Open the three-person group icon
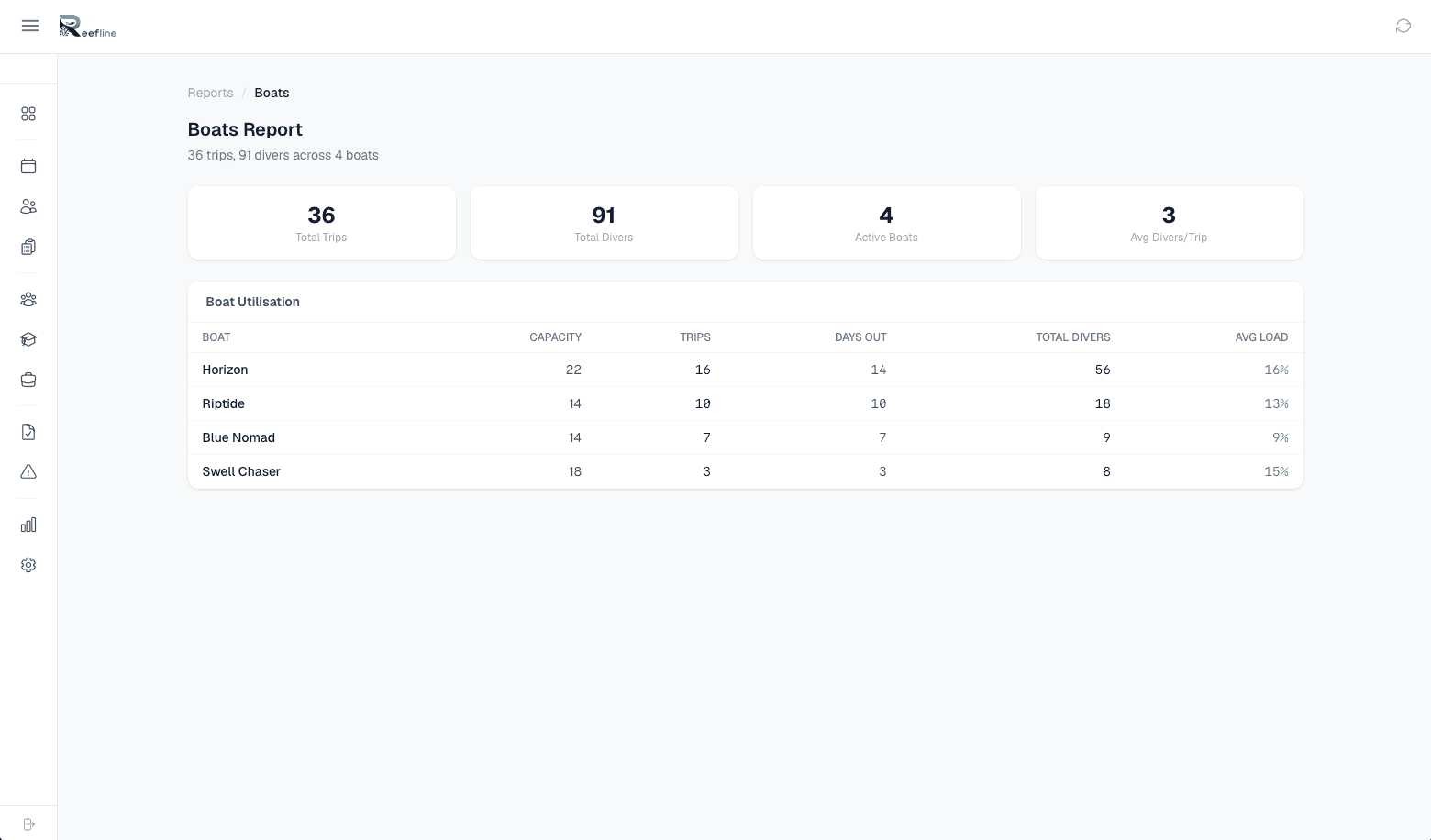Screen dimensions: 1431x840 28,299
